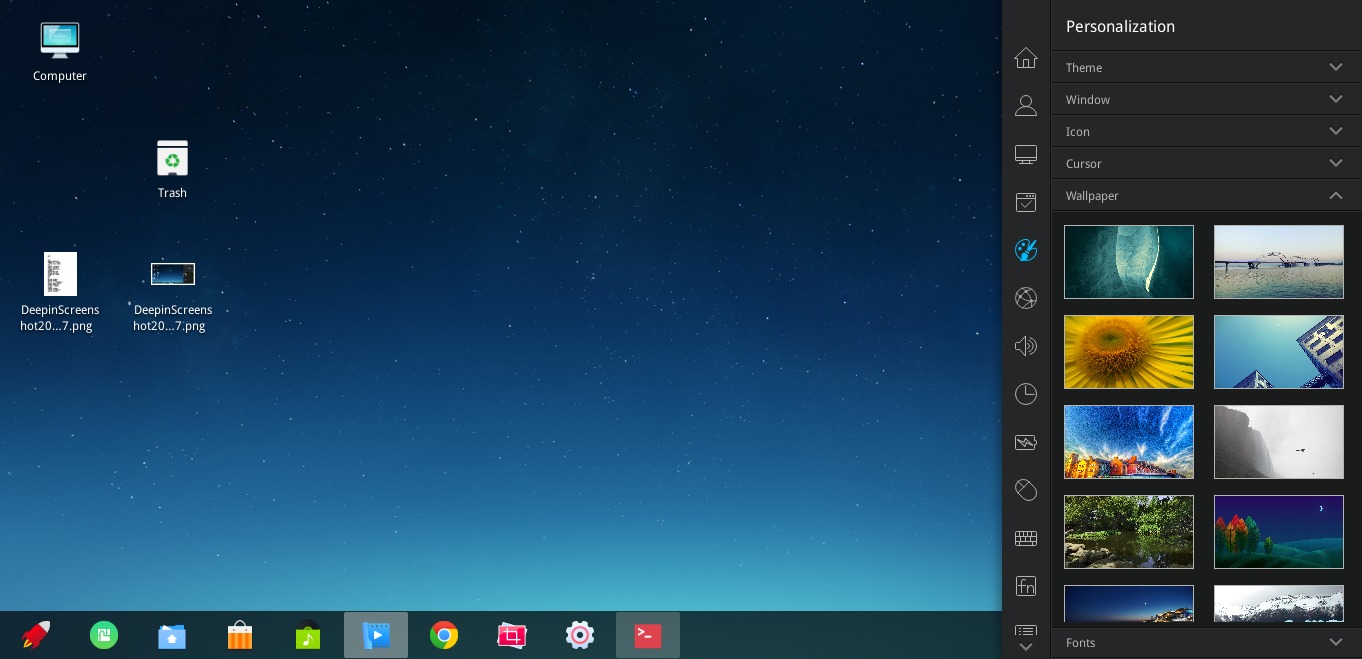The image size is (1362, 659).
Task: Collapse the Wallpaper section
Action: pos(1205,195)
